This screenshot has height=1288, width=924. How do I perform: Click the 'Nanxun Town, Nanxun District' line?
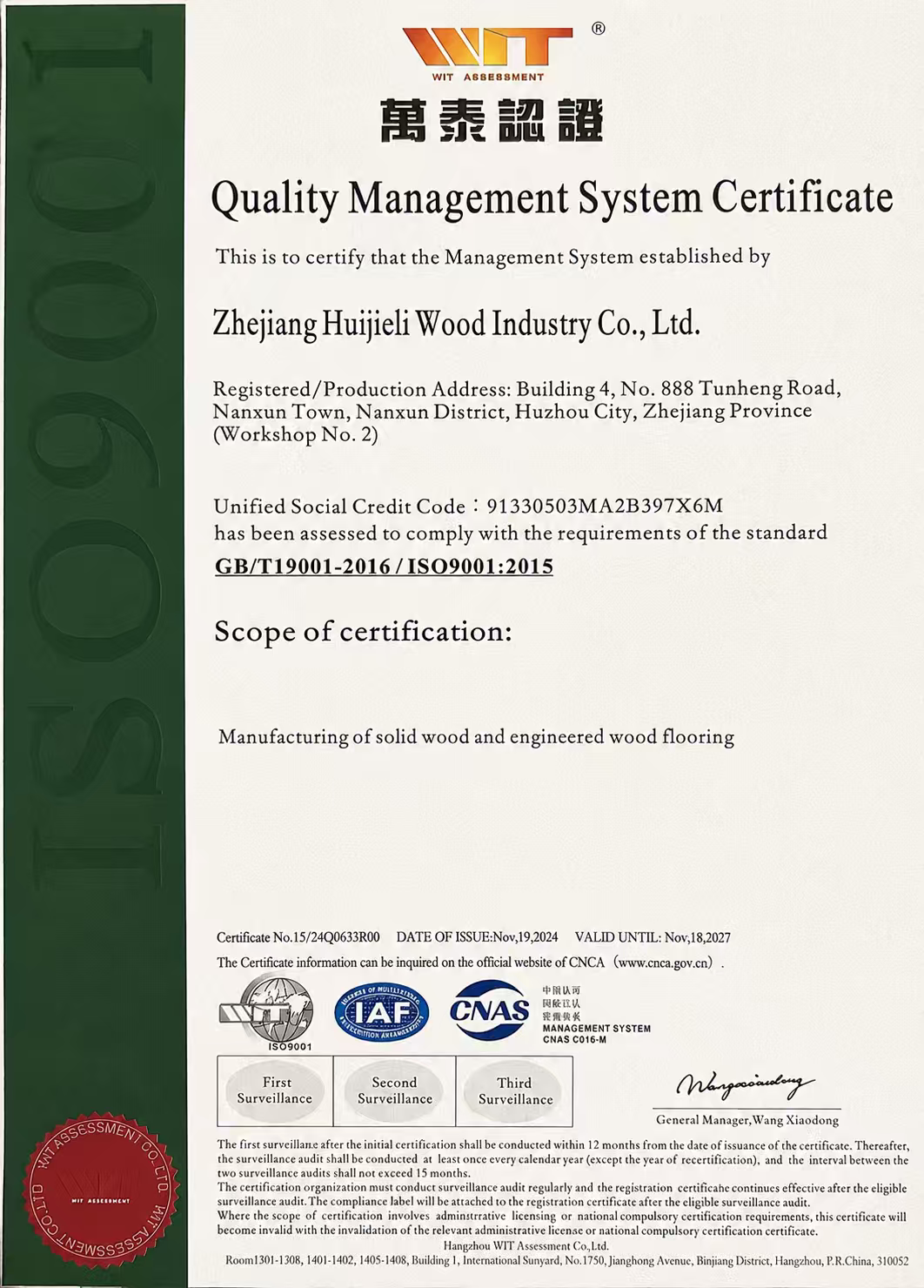[512, 411]
